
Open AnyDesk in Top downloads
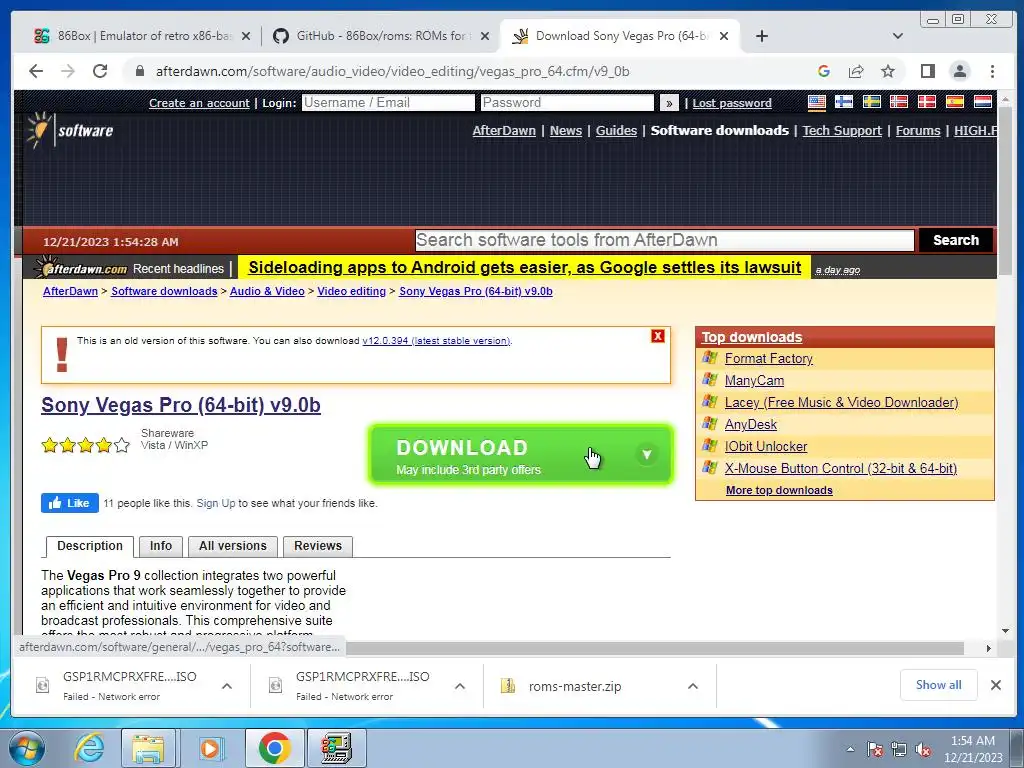[x=751, y=424]
